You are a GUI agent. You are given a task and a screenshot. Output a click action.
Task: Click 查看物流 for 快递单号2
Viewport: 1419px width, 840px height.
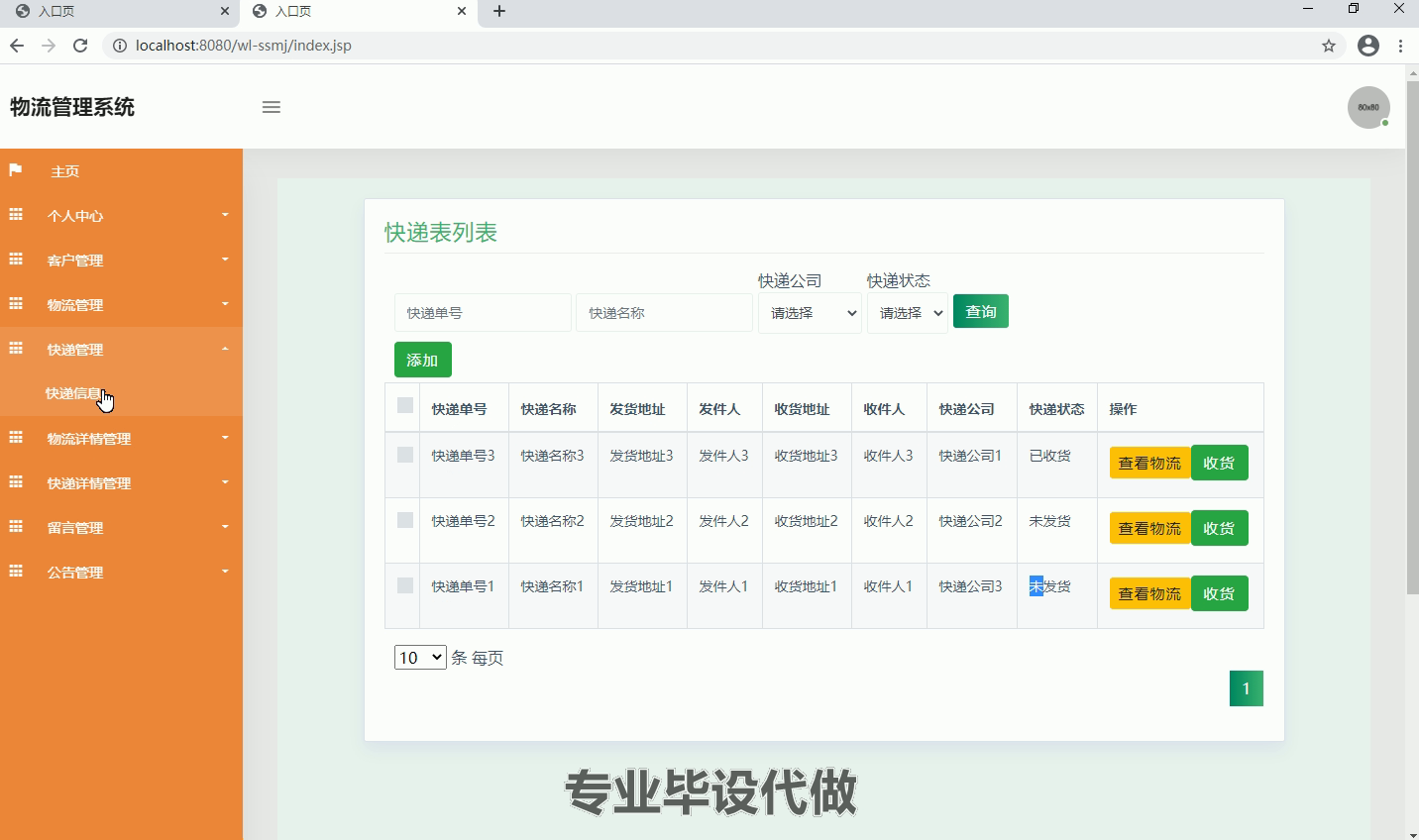pyautogui.click(x=1149, y=528)
